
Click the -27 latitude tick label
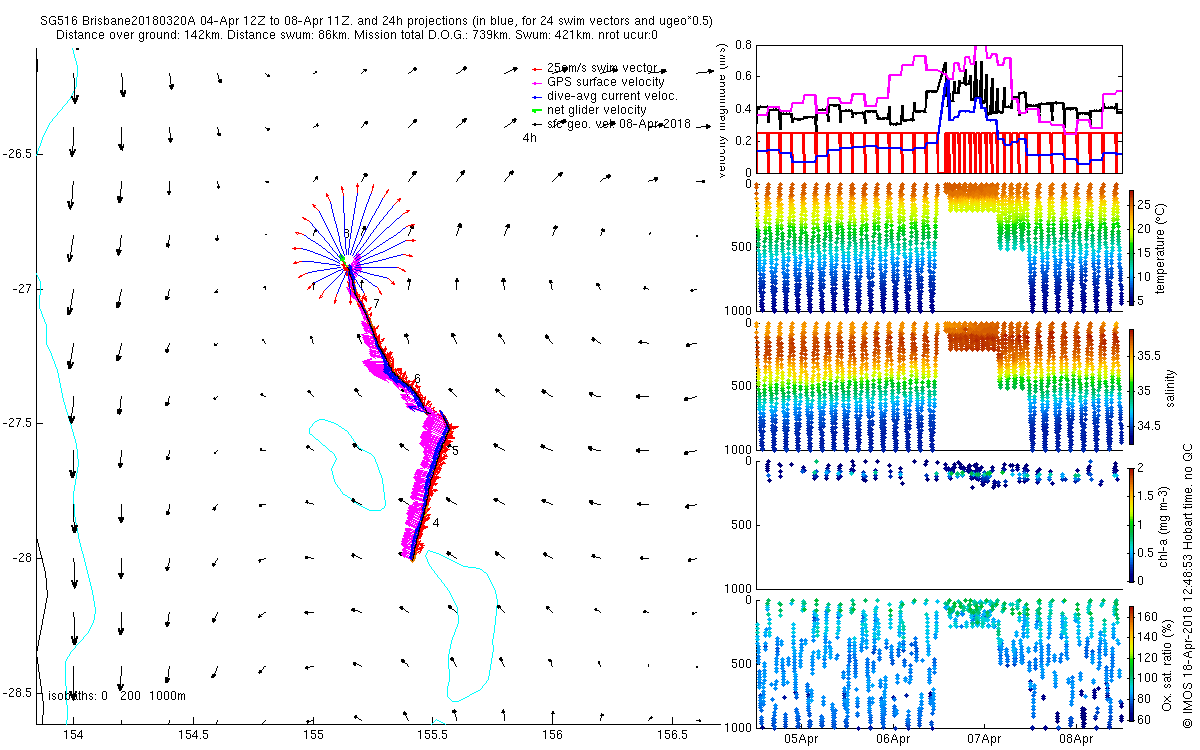tap(21, 289)
